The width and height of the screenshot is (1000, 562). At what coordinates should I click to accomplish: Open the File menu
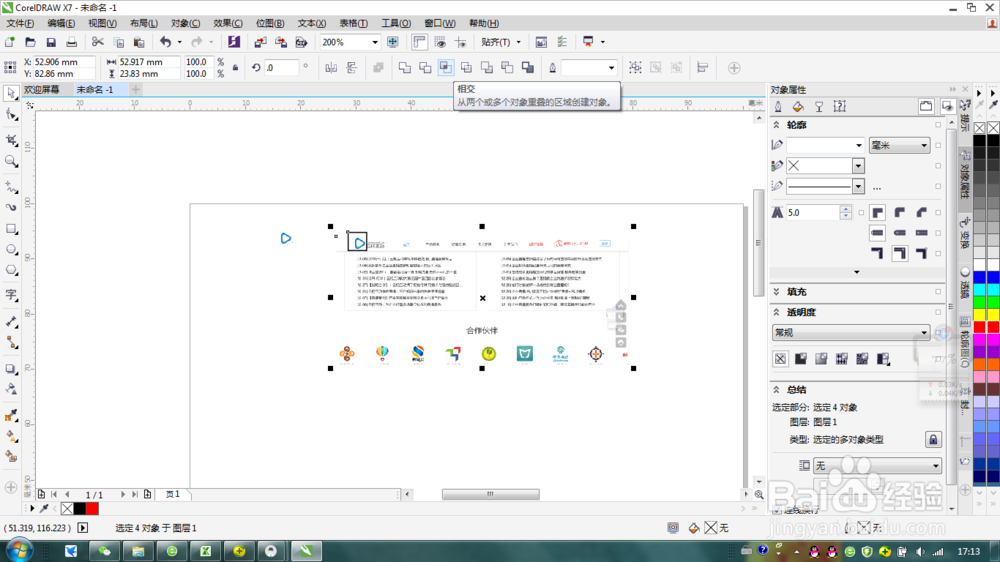(x=20, y=23)
